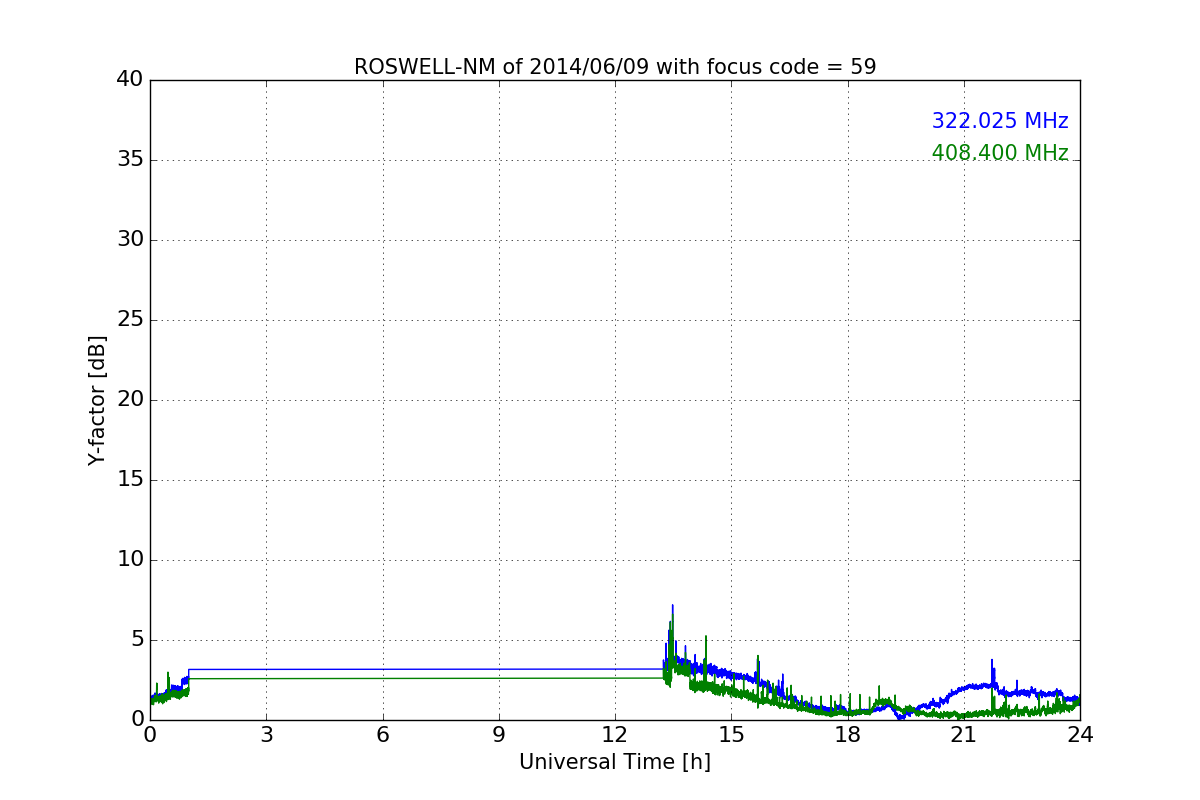Click the y-axis tick label 15
1200x800 pixels.
pos(130,480)
